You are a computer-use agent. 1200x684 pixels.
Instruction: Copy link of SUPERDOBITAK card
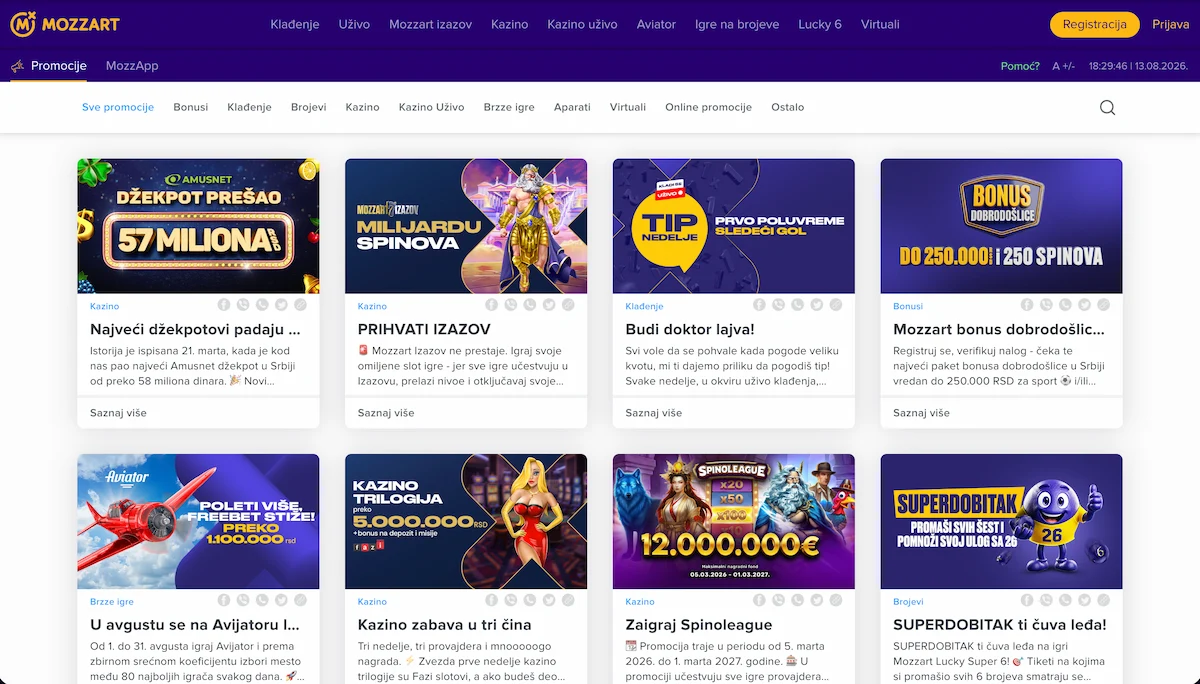tap(1104, 600)
